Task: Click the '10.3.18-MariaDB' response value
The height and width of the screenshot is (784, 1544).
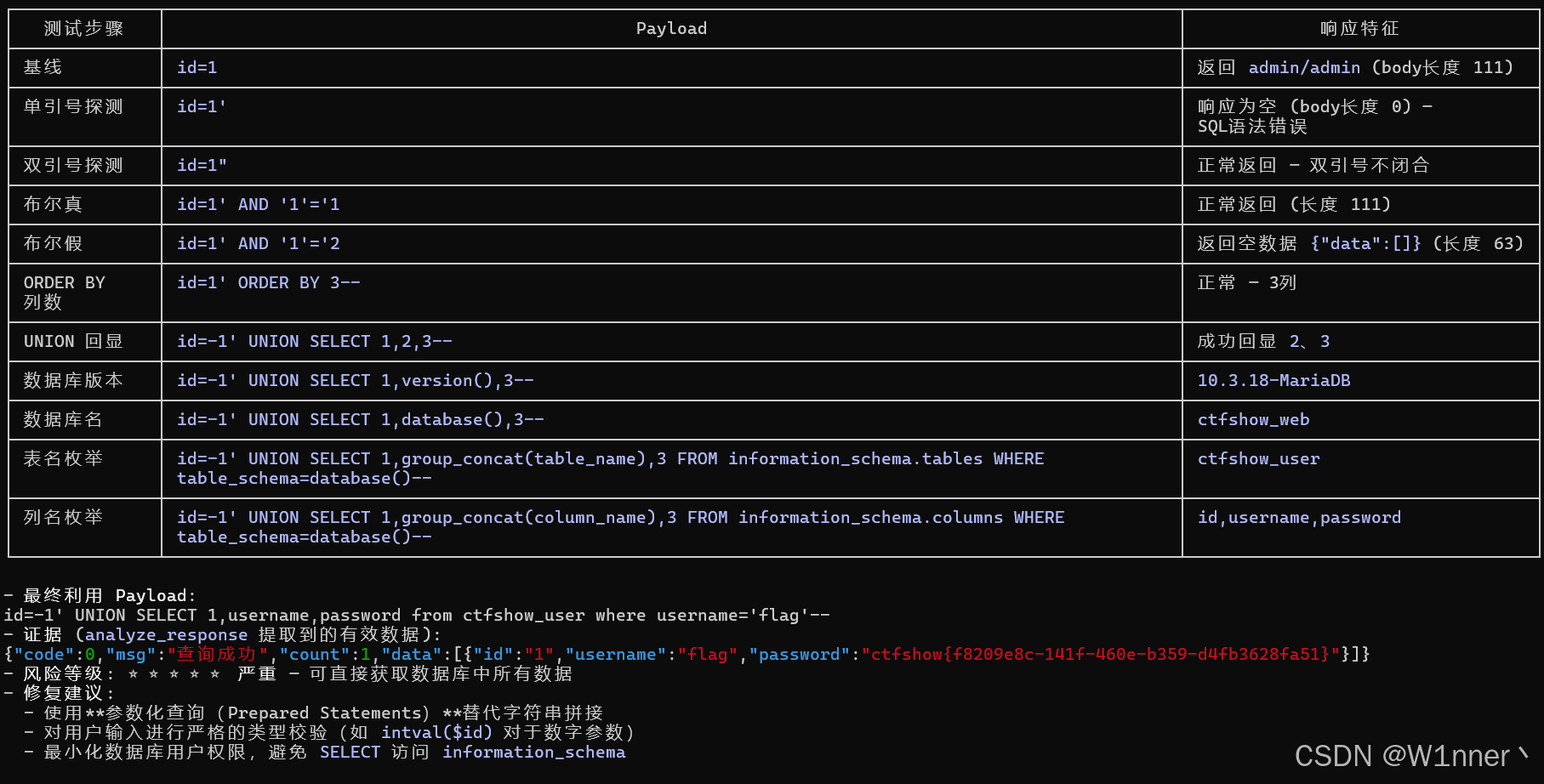Action: click(x=1274, y=381)
